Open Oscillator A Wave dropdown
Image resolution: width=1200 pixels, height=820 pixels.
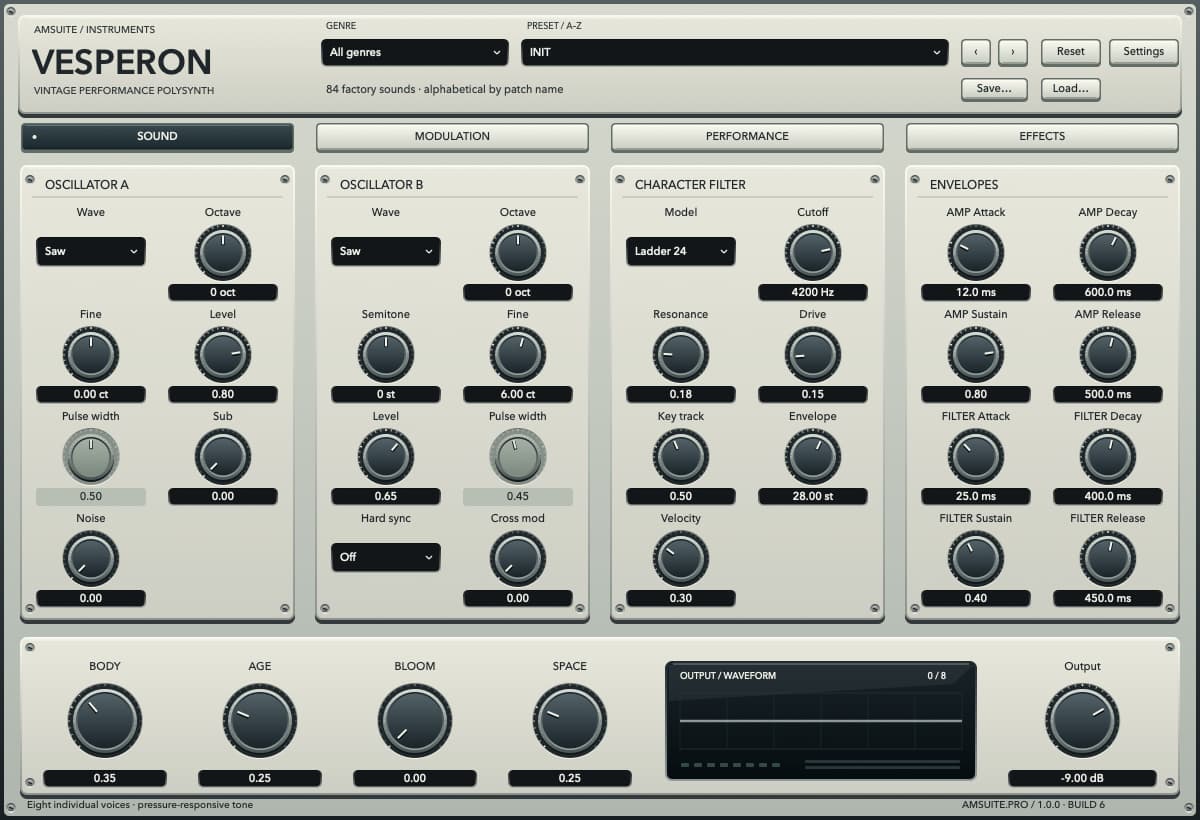click(91, 251)
